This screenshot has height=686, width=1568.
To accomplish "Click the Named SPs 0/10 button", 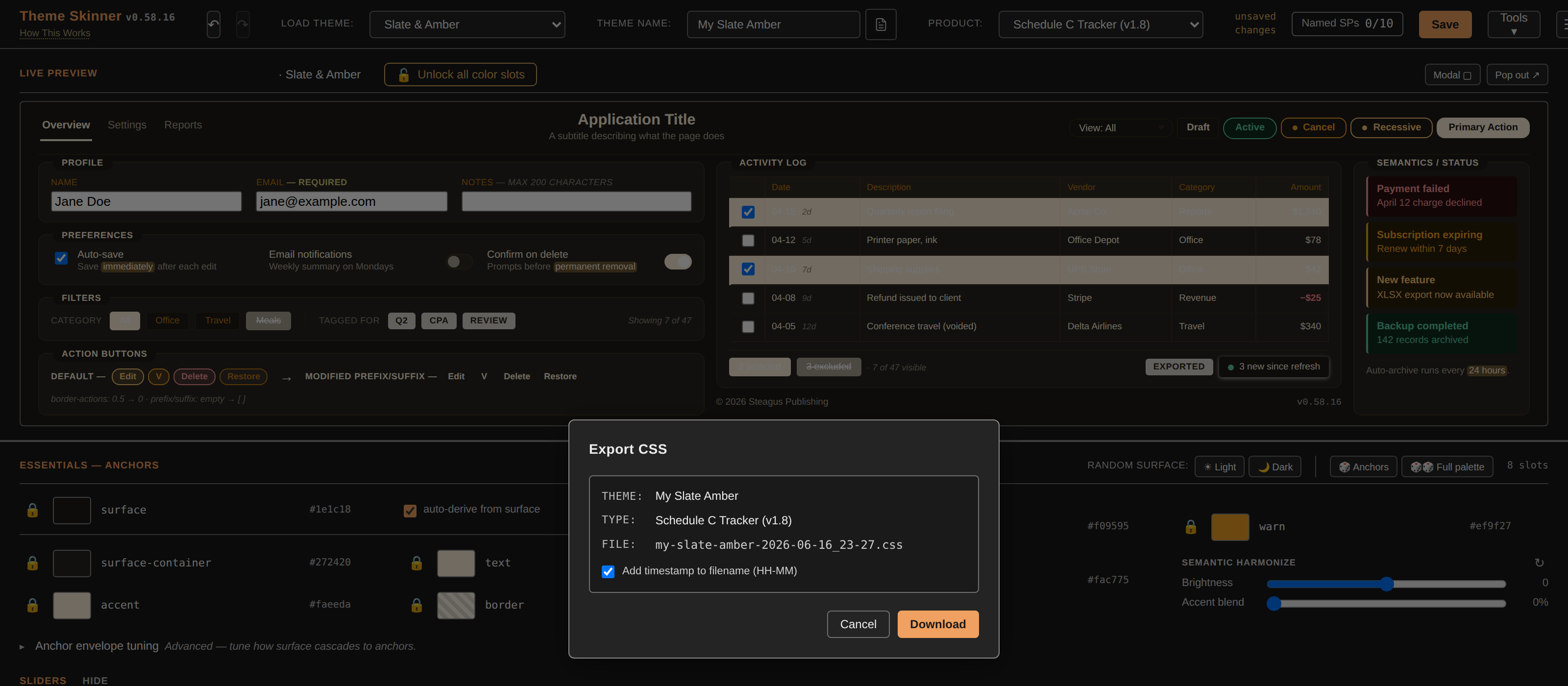I will tap(1347, 24).
